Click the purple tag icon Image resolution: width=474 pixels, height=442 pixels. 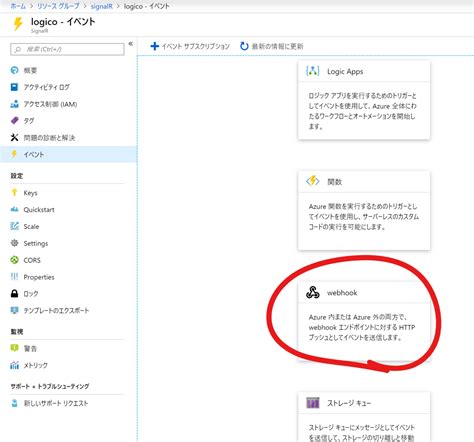pyautogui.click(x=14, y=121)
